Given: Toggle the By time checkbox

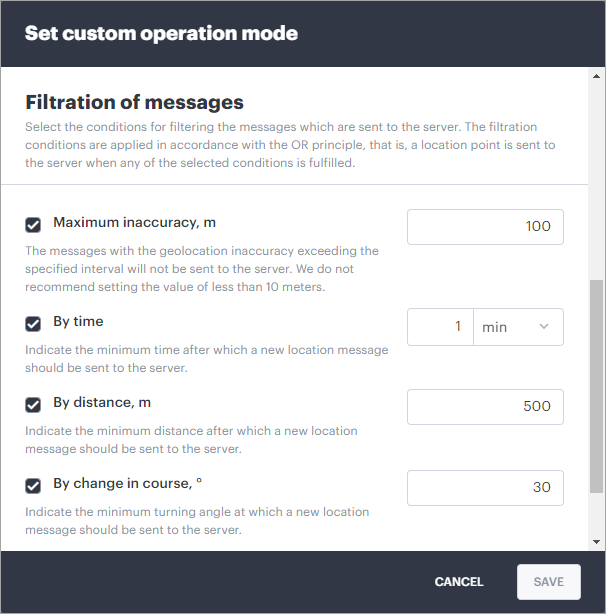Looking at the screenshot, I should 33,323.
